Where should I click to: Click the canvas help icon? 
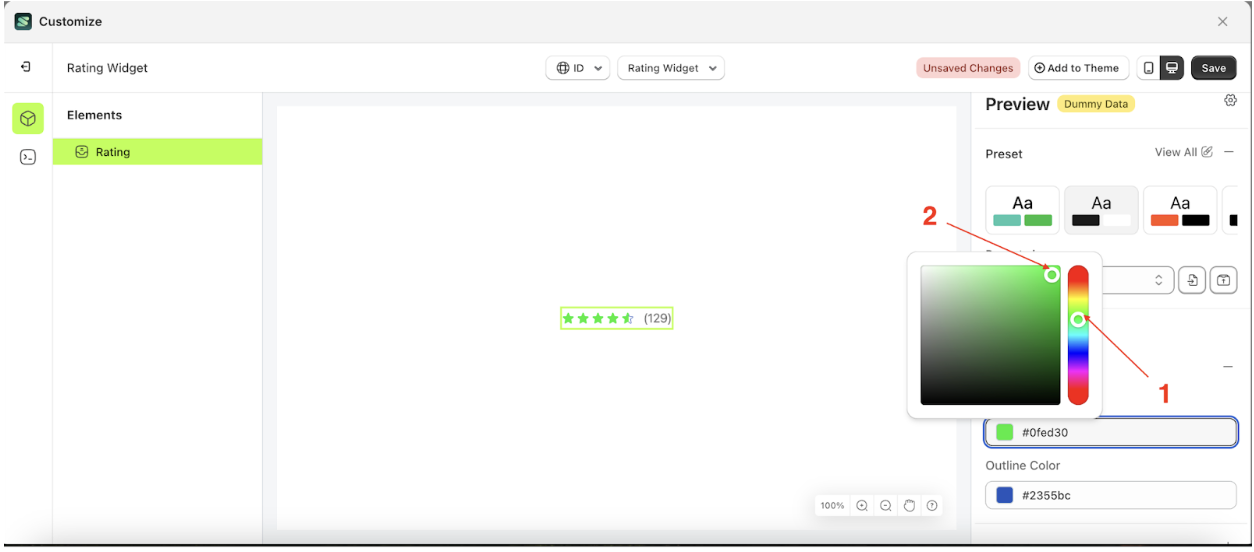point(932,506)
